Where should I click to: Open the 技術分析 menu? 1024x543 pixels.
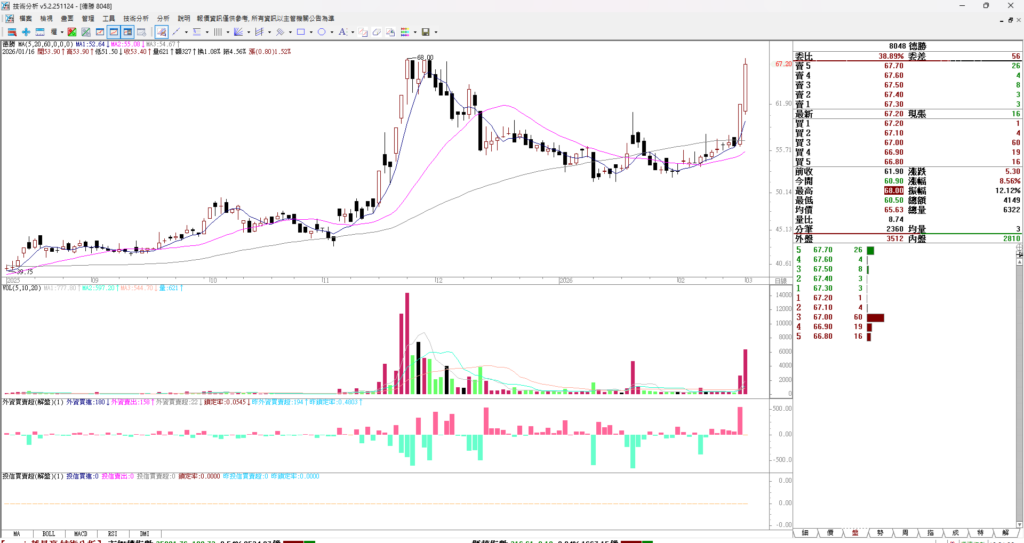pyautogui.click(x=136, y=18)
